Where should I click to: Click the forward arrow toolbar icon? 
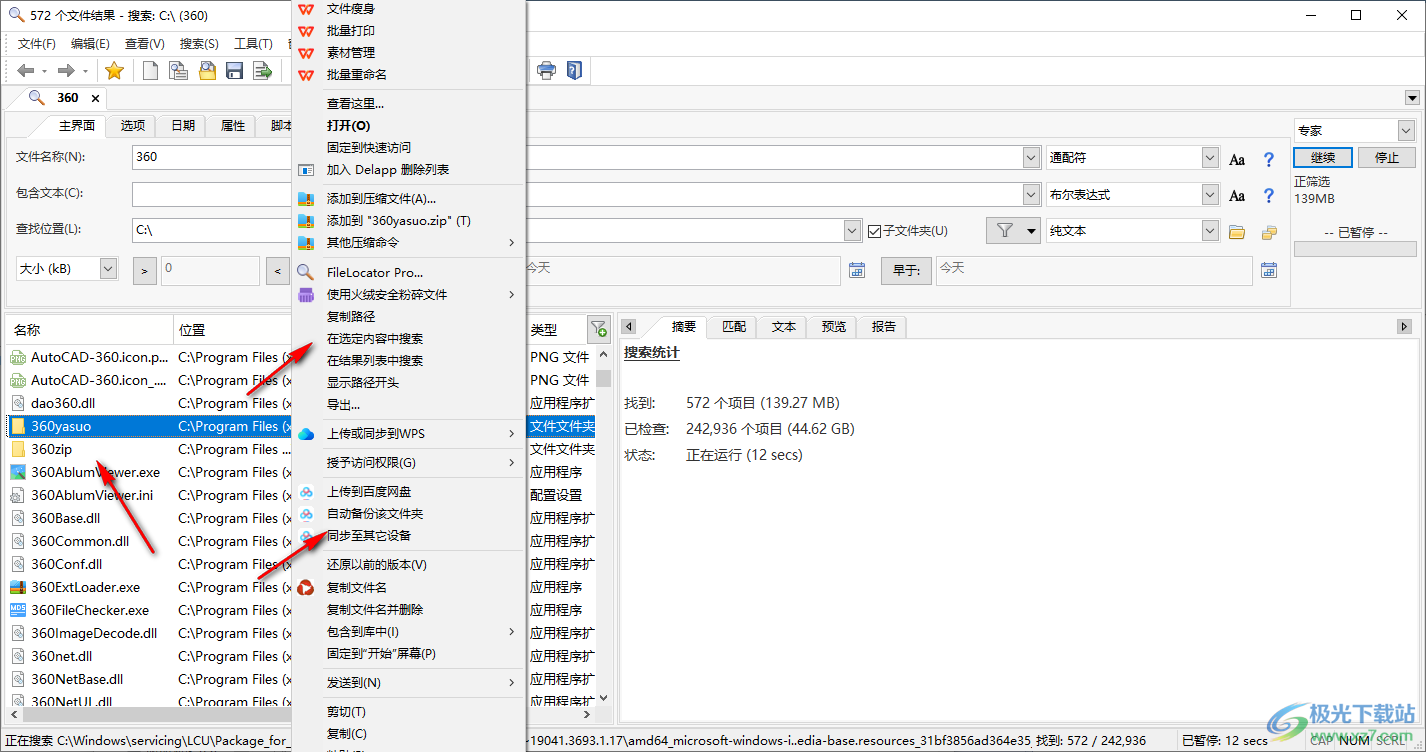tap(66, 70)
